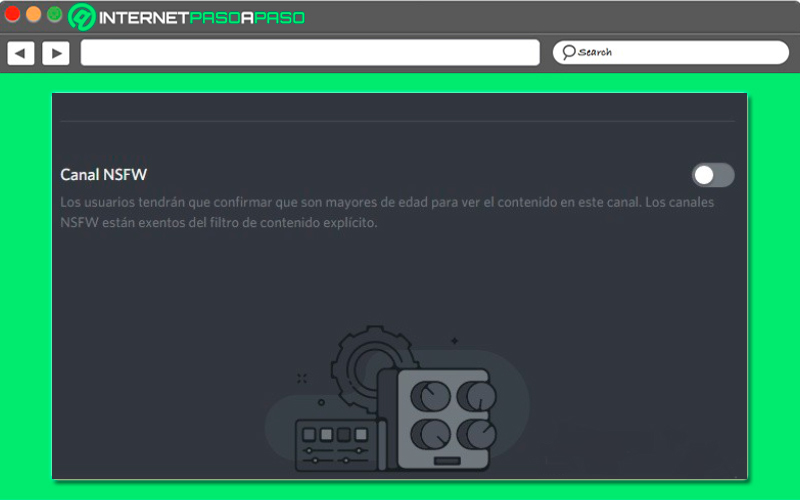Image resolution: width=800 pixels, height=500 pixels.
Task: Go back with the left arrow button
Action: (x=21, y=53)
